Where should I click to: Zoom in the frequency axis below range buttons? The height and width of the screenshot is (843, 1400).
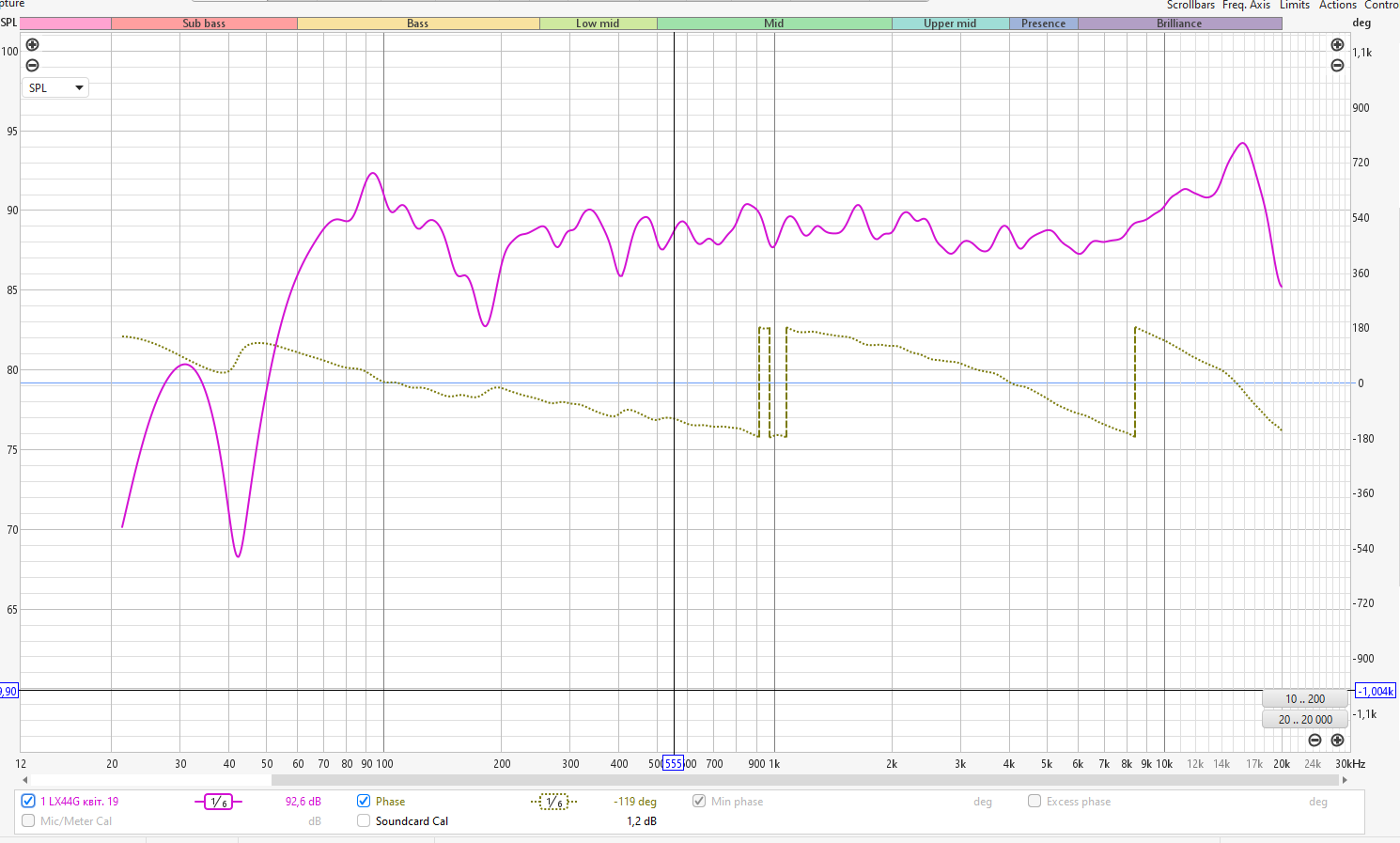(x=1337, y=741)
